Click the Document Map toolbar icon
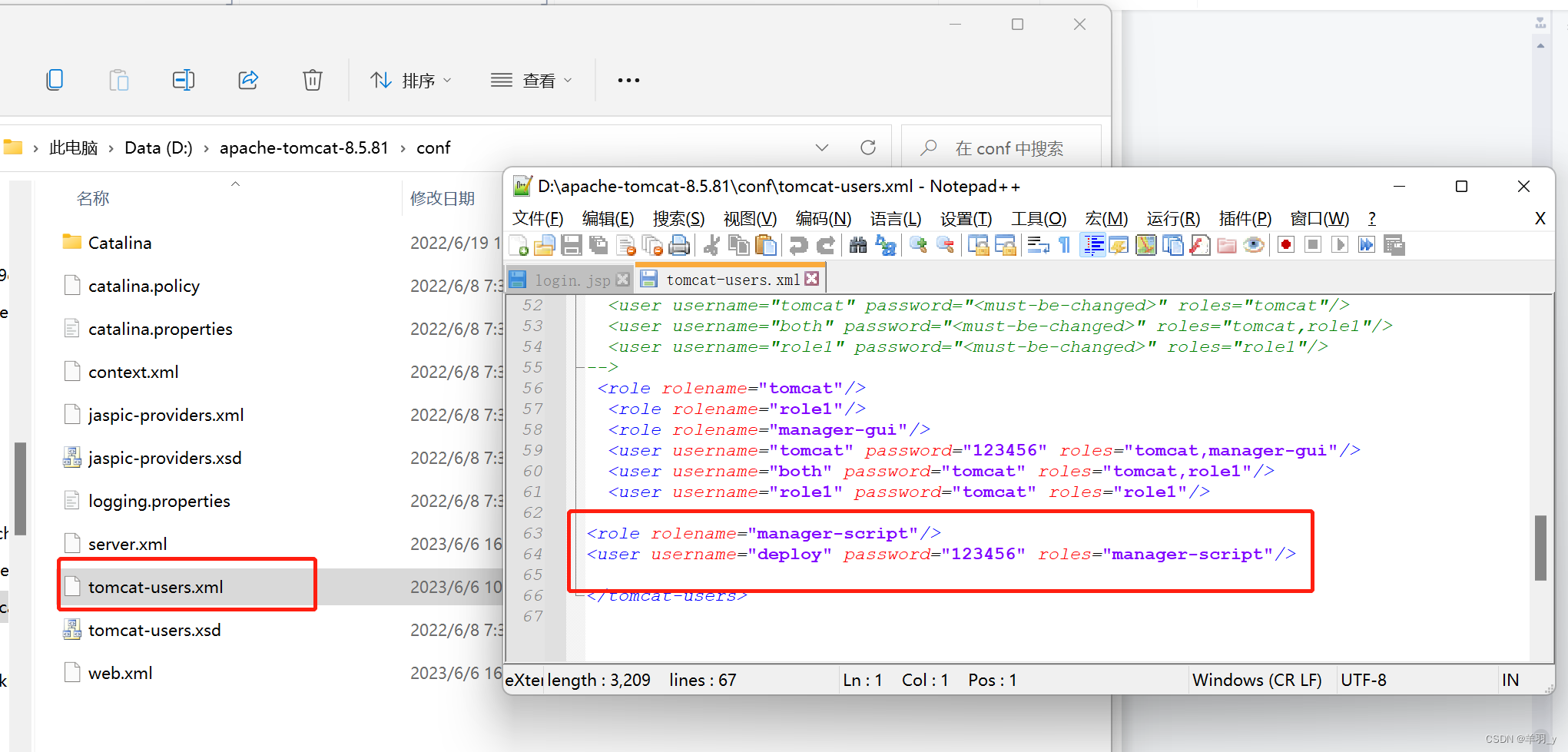The width and height of the screenshot is (1568, 752). [x=1146, y=245]
